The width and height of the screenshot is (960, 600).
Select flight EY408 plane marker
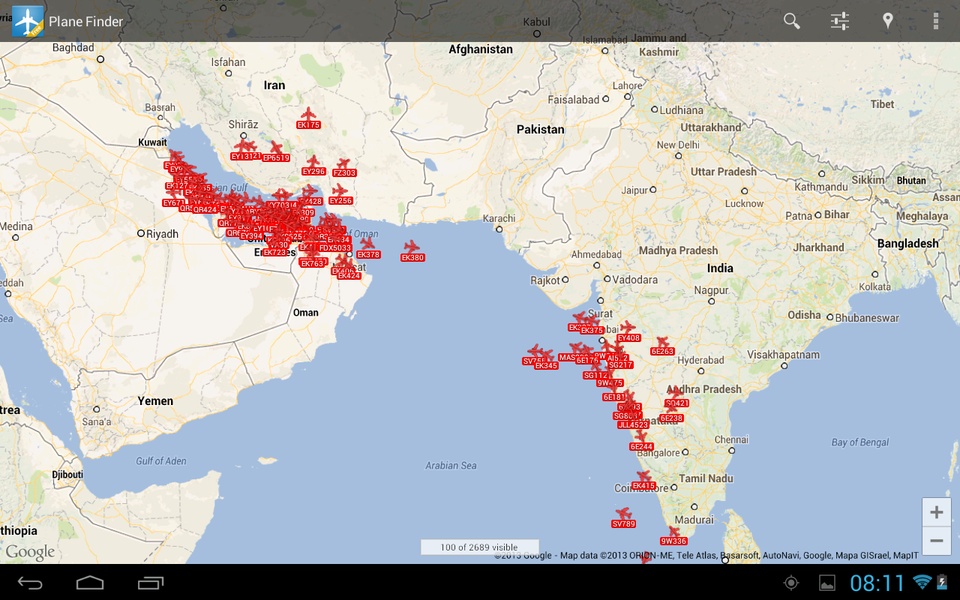point(627,328)
